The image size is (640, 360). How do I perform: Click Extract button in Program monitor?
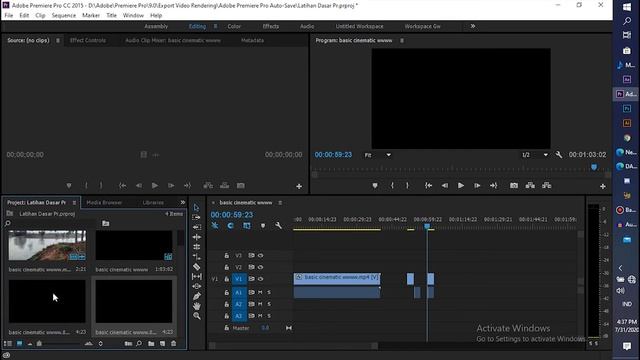[547, 185]
